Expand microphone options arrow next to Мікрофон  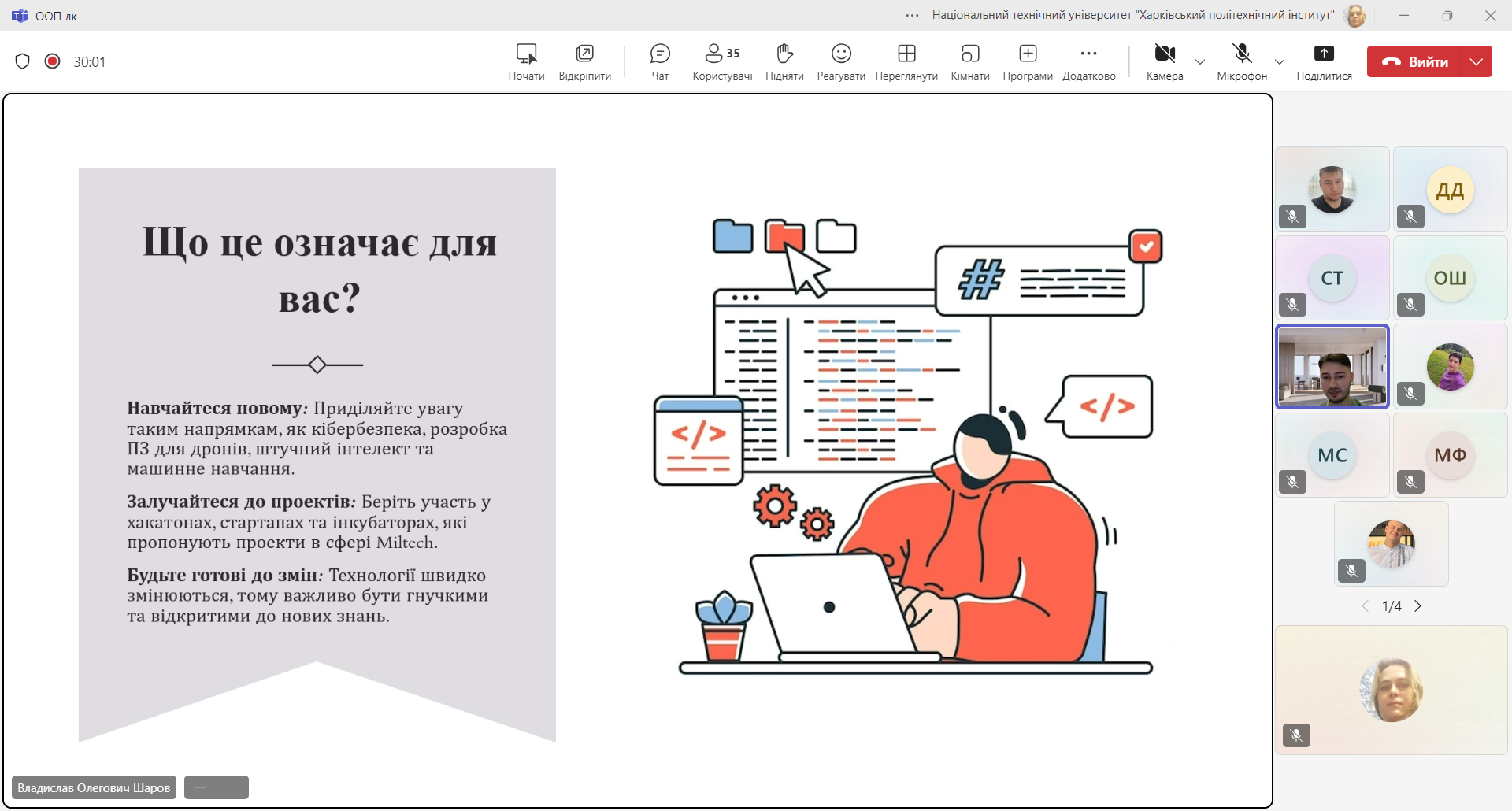(1280, 62)
